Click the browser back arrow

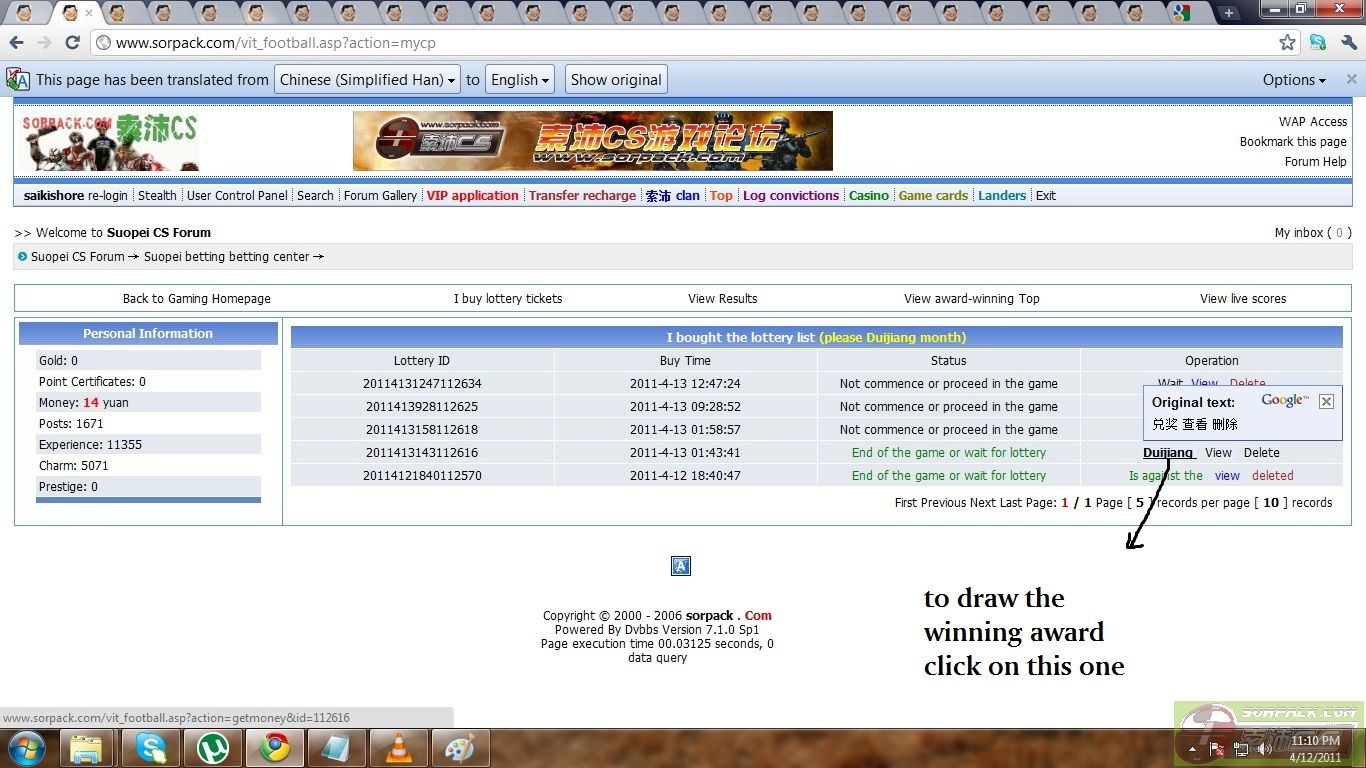(x=16, y=43)
